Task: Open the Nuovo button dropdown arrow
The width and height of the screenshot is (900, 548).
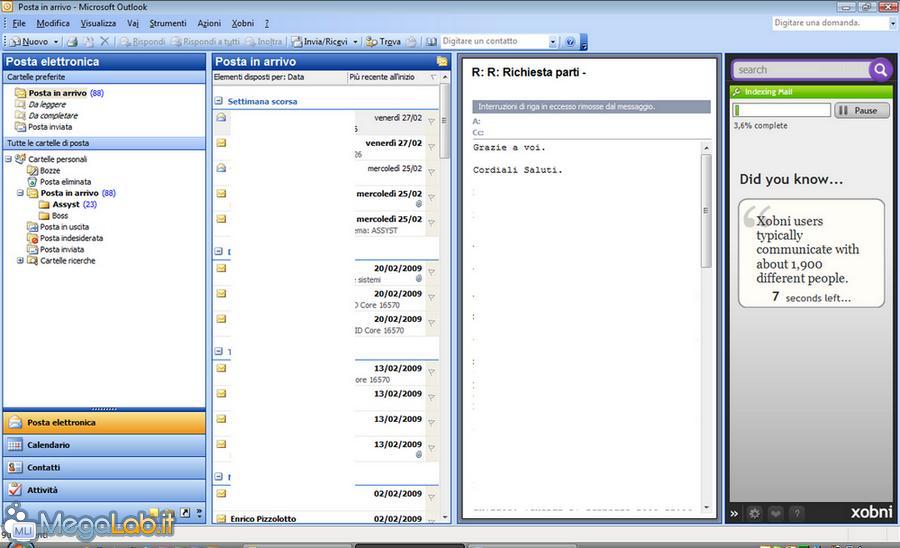Action: click(57, 42)
